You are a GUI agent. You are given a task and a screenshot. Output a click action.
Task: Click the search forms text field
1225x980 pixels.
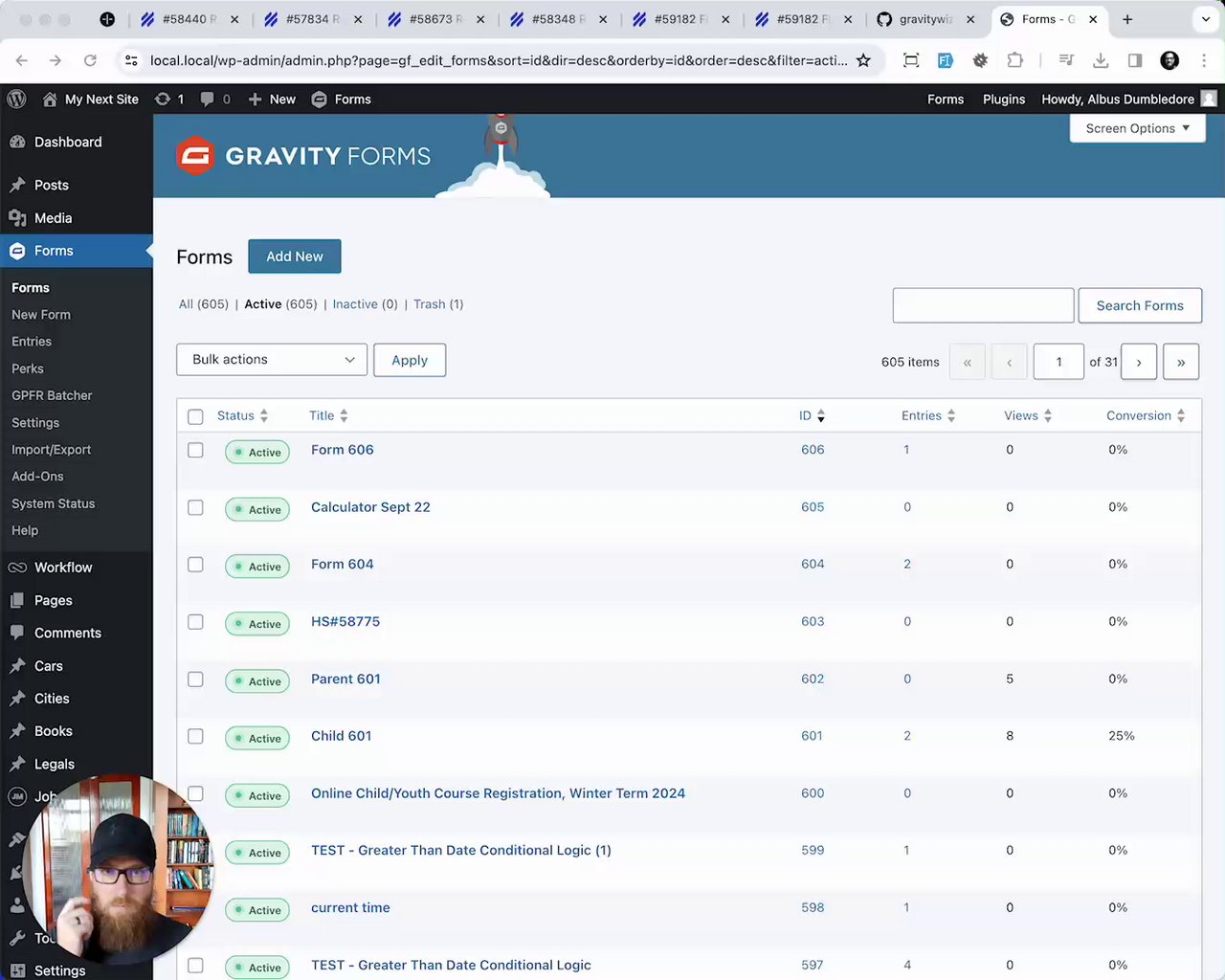click(983, 305)
